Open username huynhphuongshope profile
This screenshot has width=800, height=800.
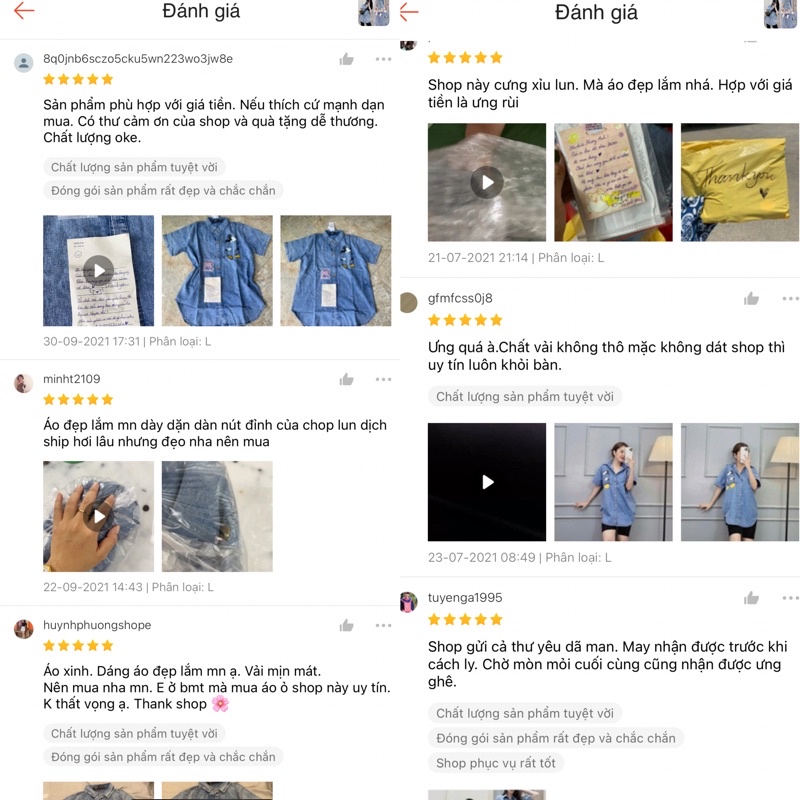97,625
